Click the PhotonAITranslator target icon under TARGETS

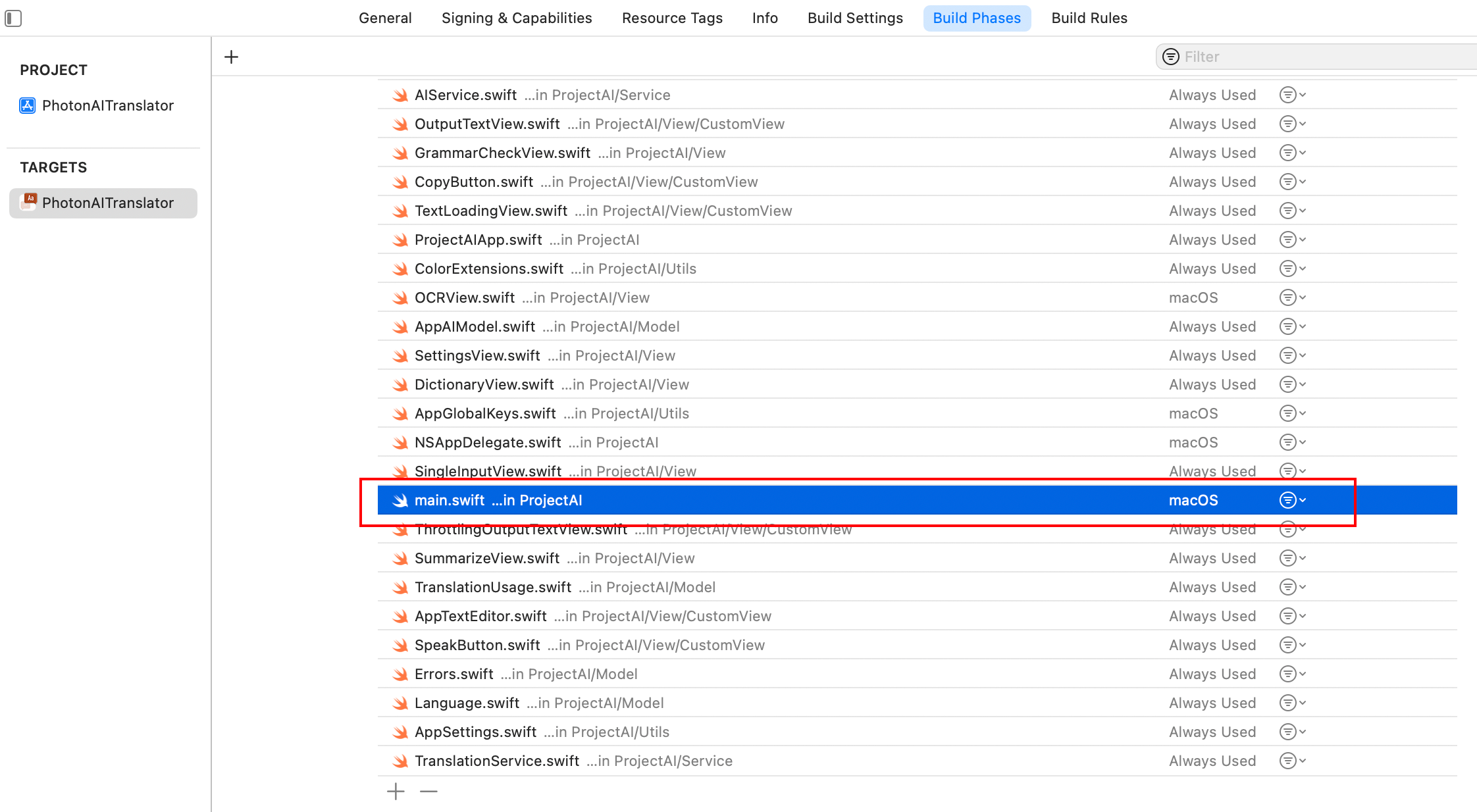27,203
